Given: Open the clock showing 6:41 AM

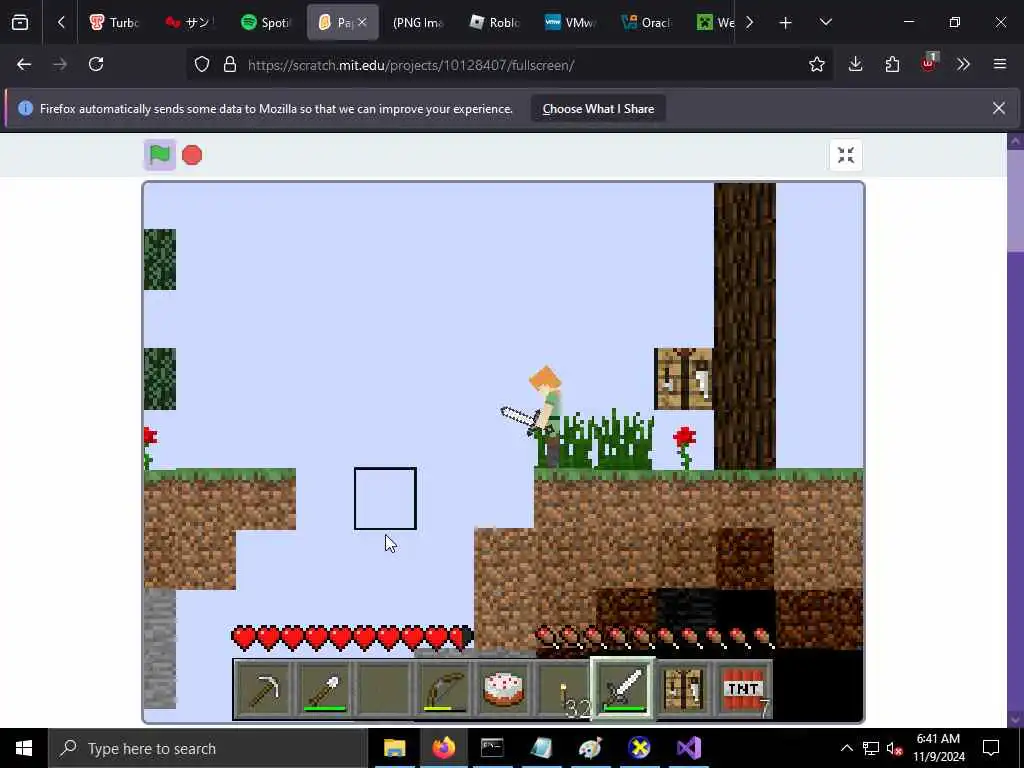Looking at the screenshot, I should [938, 748].
